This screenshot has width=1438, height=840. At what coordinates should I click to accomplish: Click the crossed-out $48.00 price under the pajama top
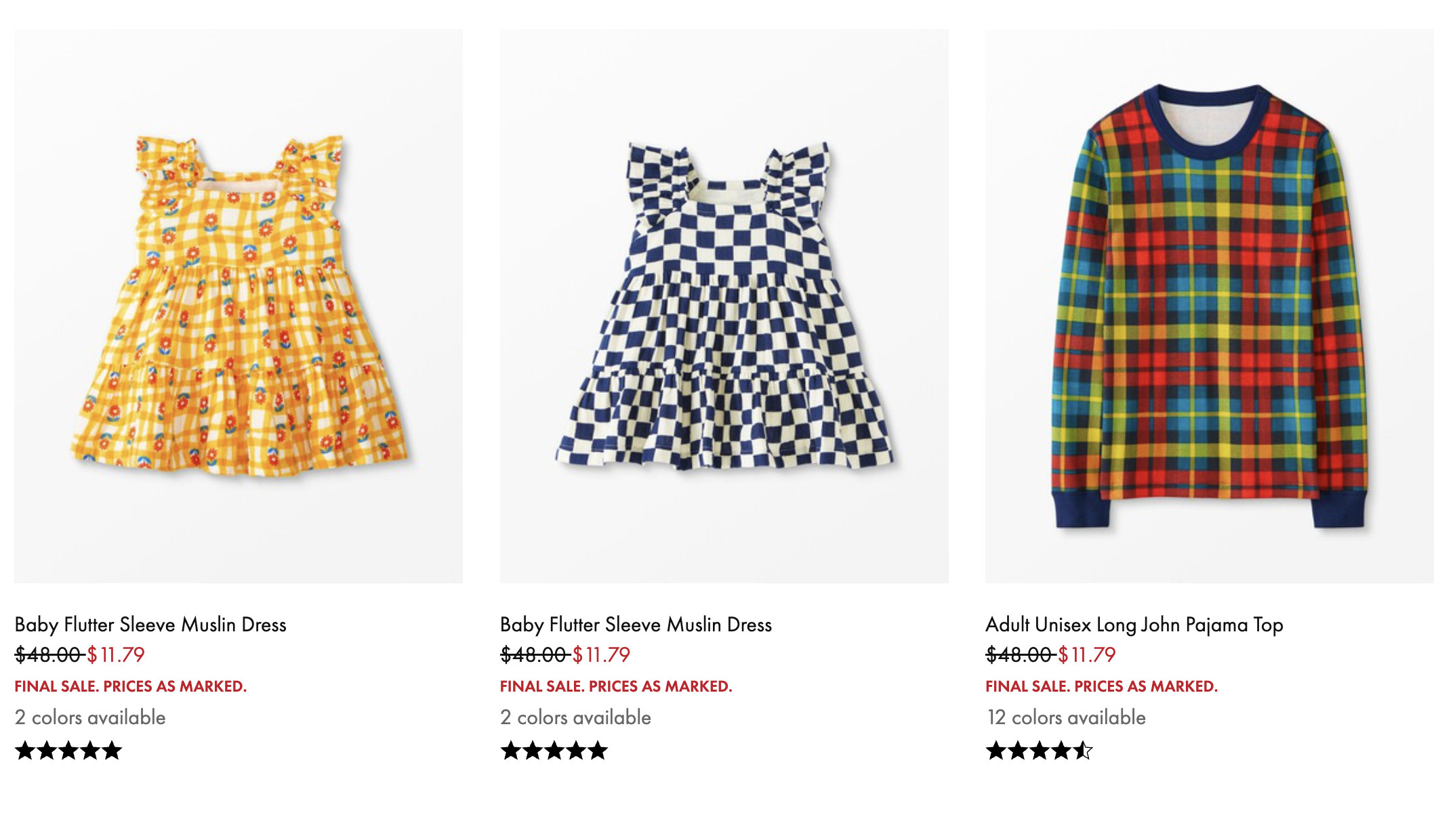(x=1019, y=655)
